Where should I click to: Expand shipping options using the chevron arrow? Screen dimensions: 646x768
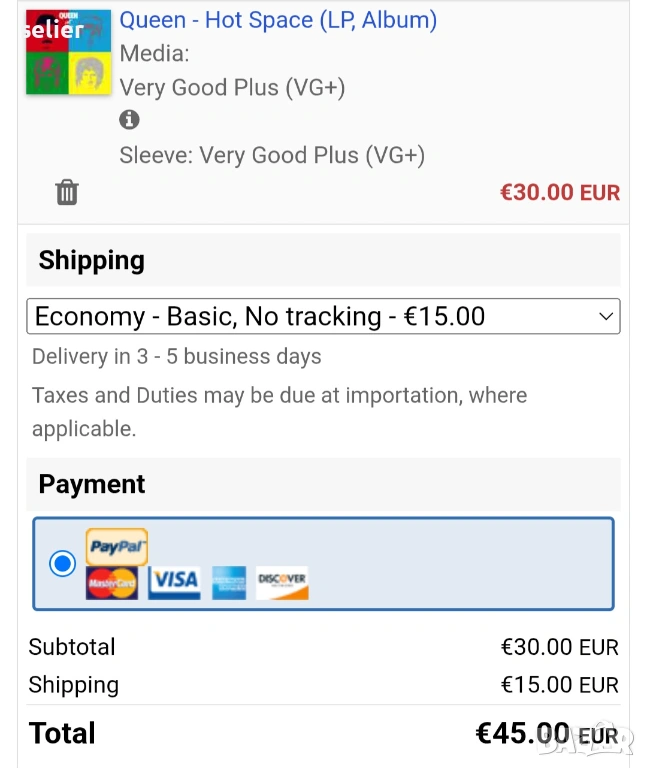604,317
